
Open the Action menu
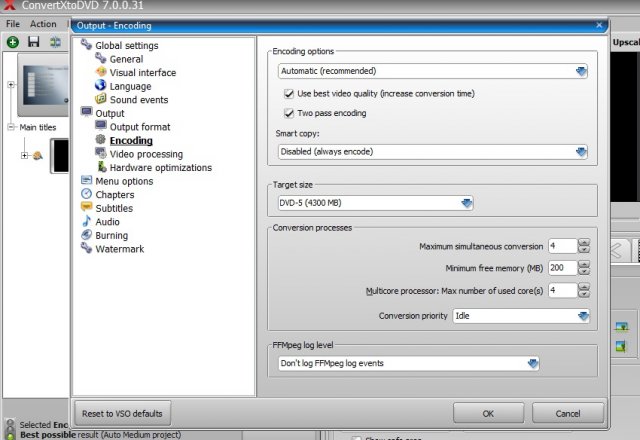(43, 24)
